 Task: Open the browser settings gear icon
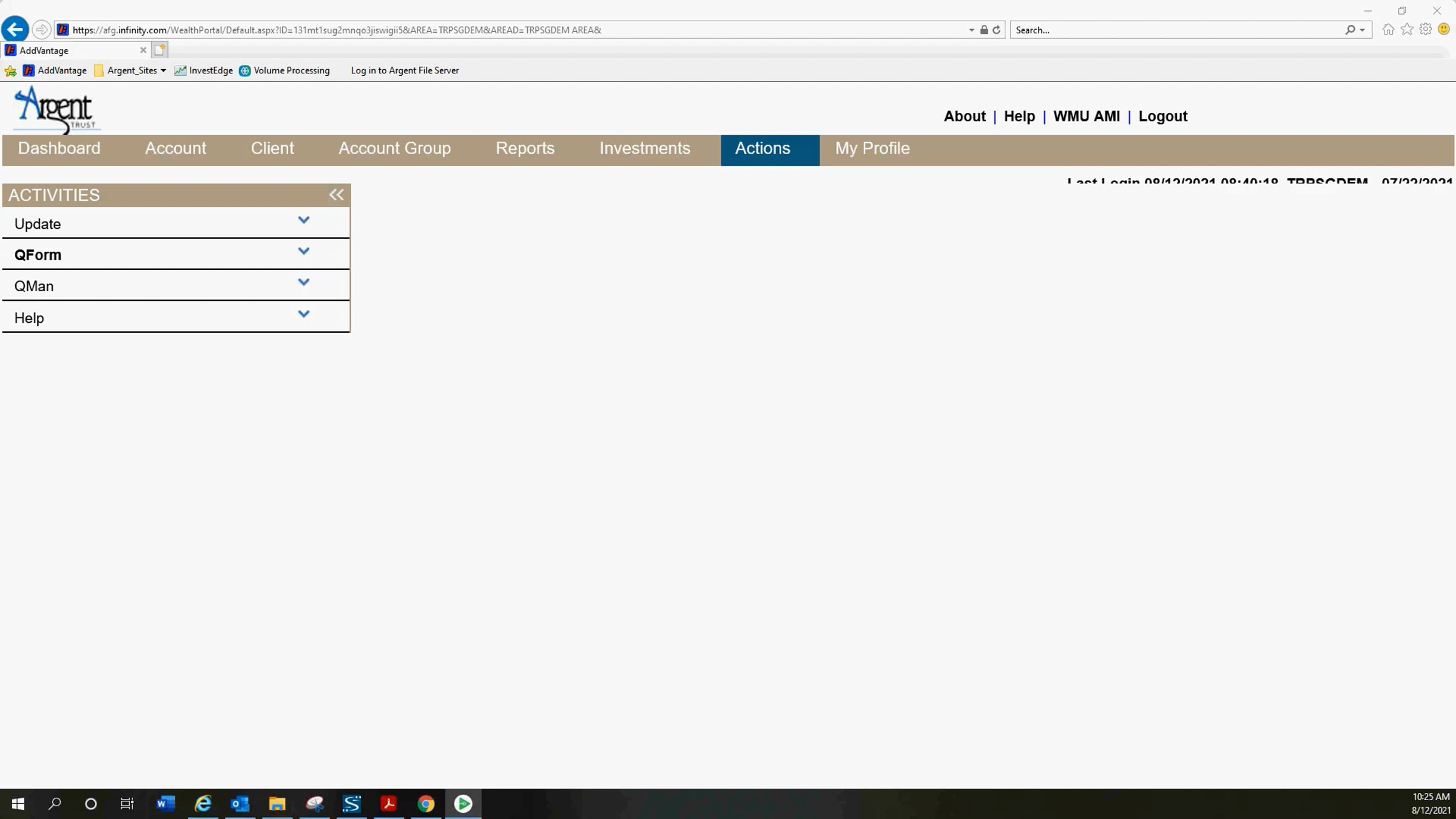coord(1426,29)
